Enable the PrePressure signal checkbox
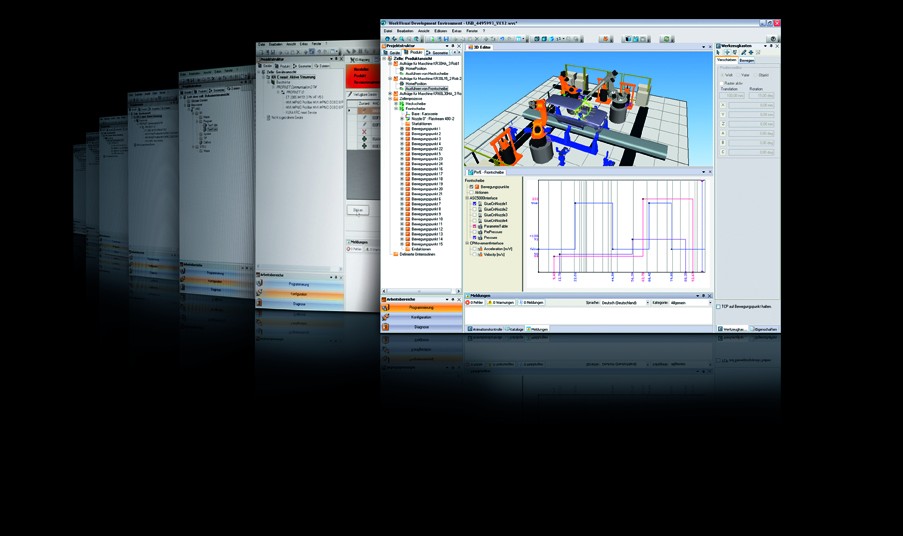 (x=475, y=231)
